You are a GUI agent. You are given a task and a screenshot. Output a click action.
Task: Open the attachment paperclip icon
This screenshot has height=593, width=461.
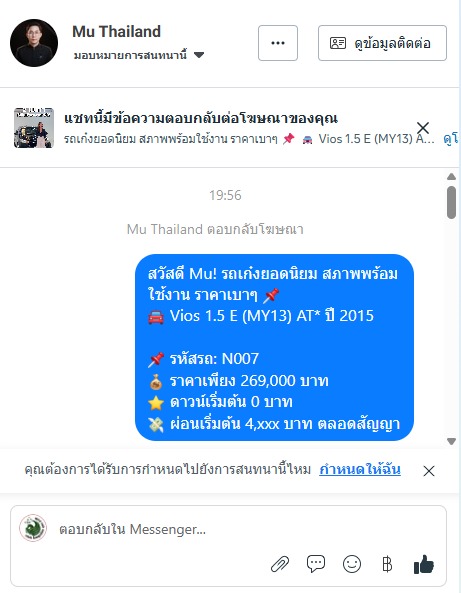(280, 564)
